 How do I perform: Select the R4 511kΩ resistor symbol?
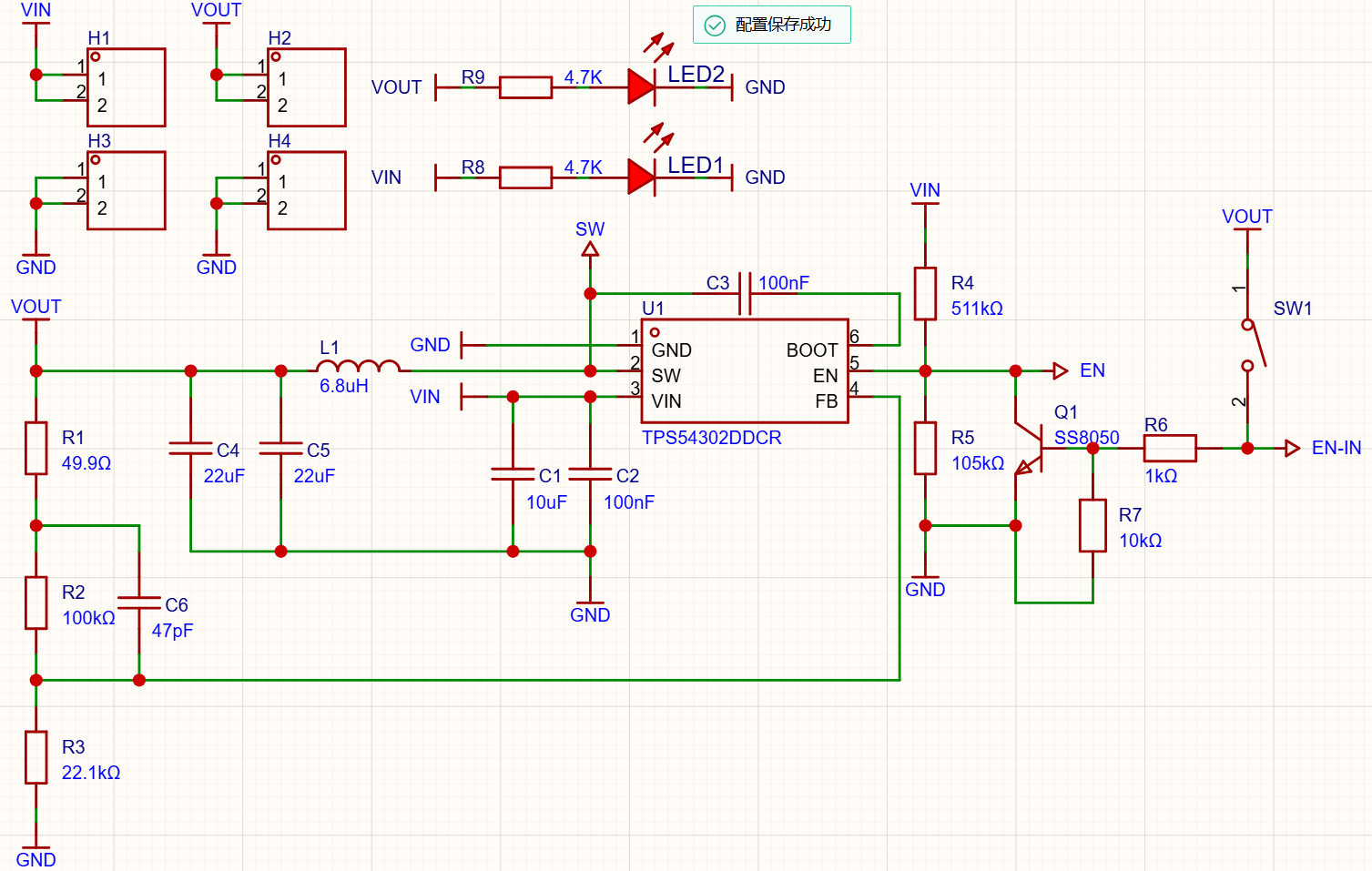pyautogui.click(x=925, y=293)
